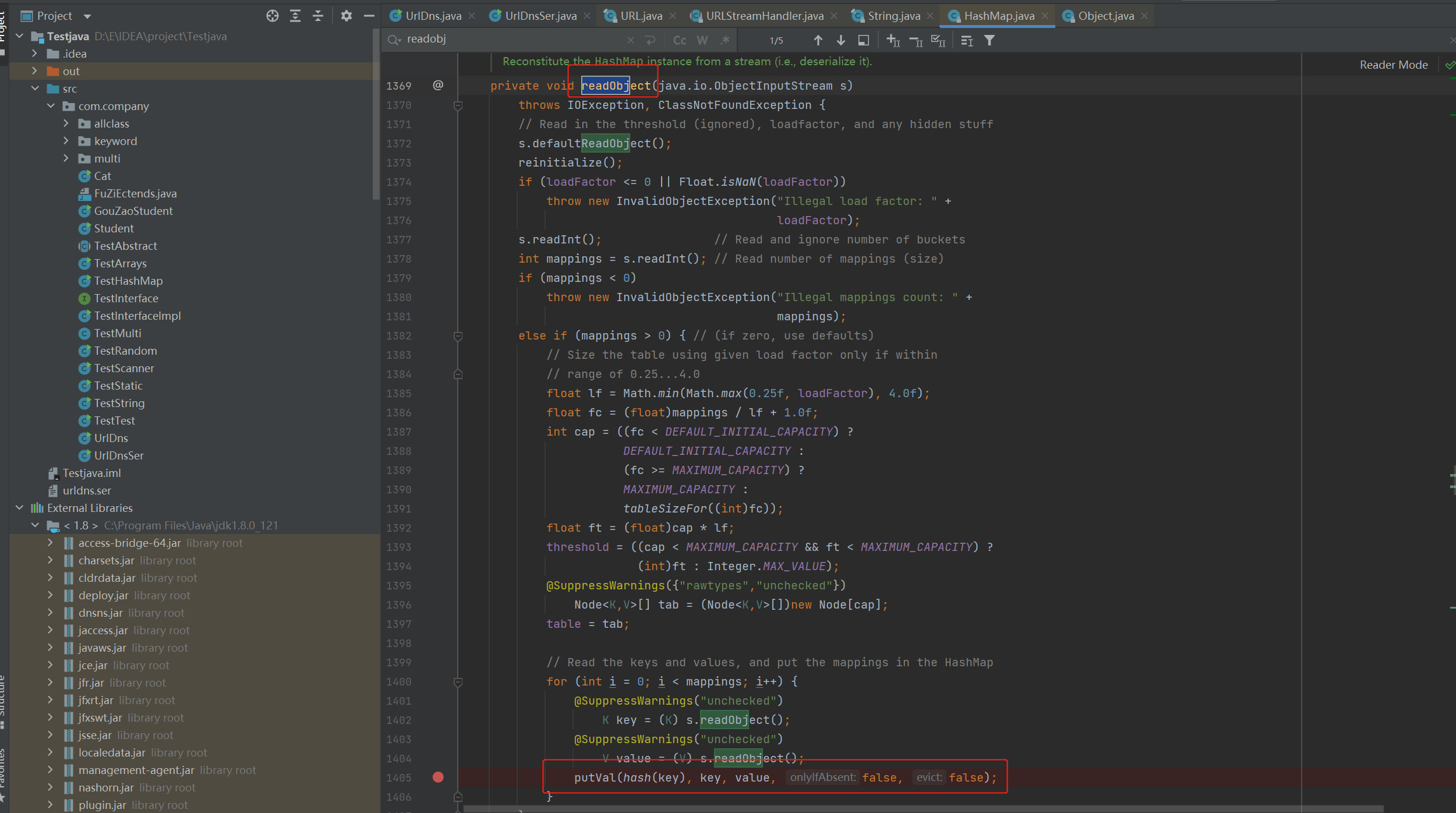The width and height of the screenshot is (1456, 813).
Task: Toggle the breakpoint on line 1405
Action: [x=437, y=777]
